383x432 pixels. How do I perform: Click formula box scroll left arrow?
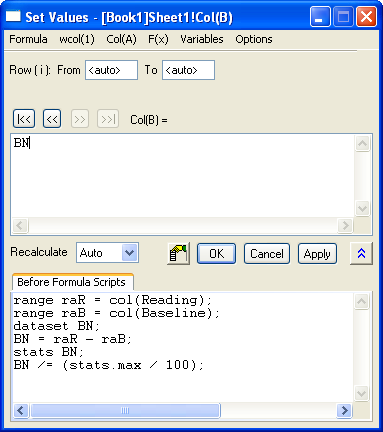coord(20,226)
